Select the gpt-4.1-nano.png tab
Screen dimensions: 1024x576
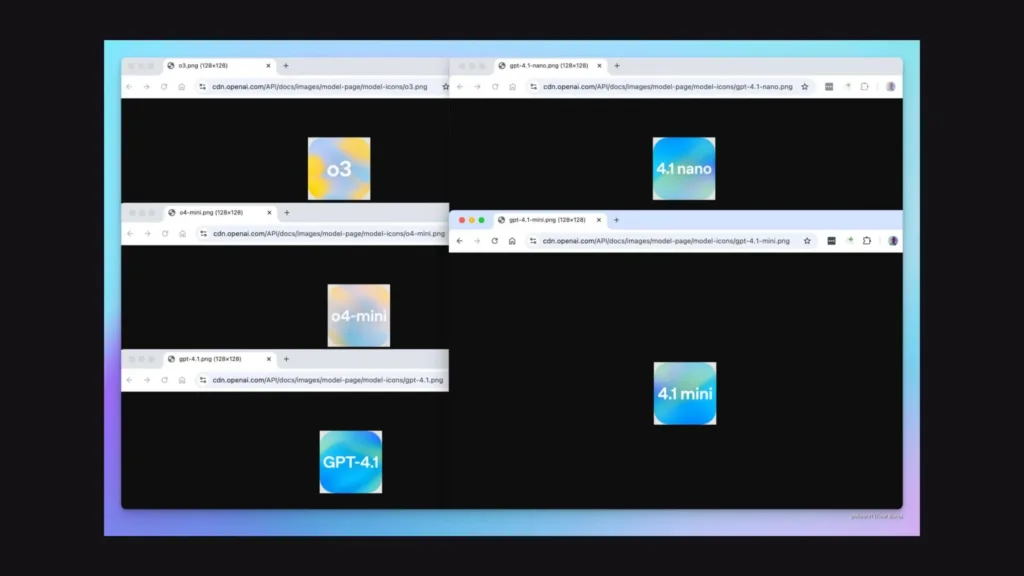point(549,66)
